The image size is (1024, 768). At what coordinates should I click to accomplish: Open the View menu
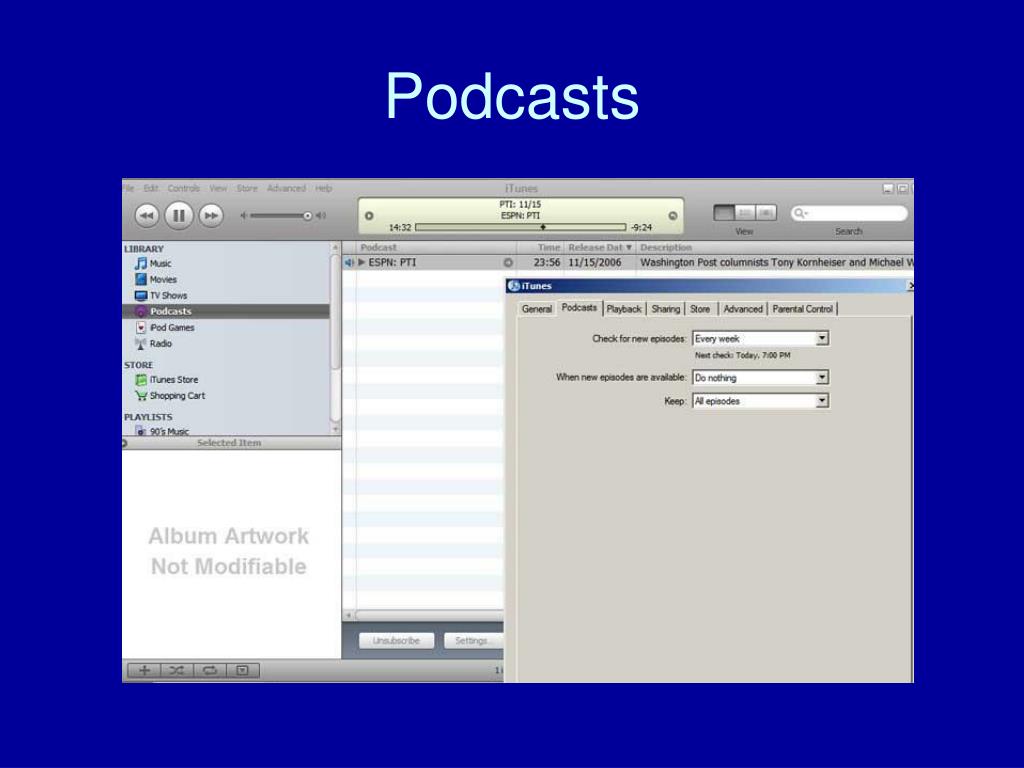(218, 188)
